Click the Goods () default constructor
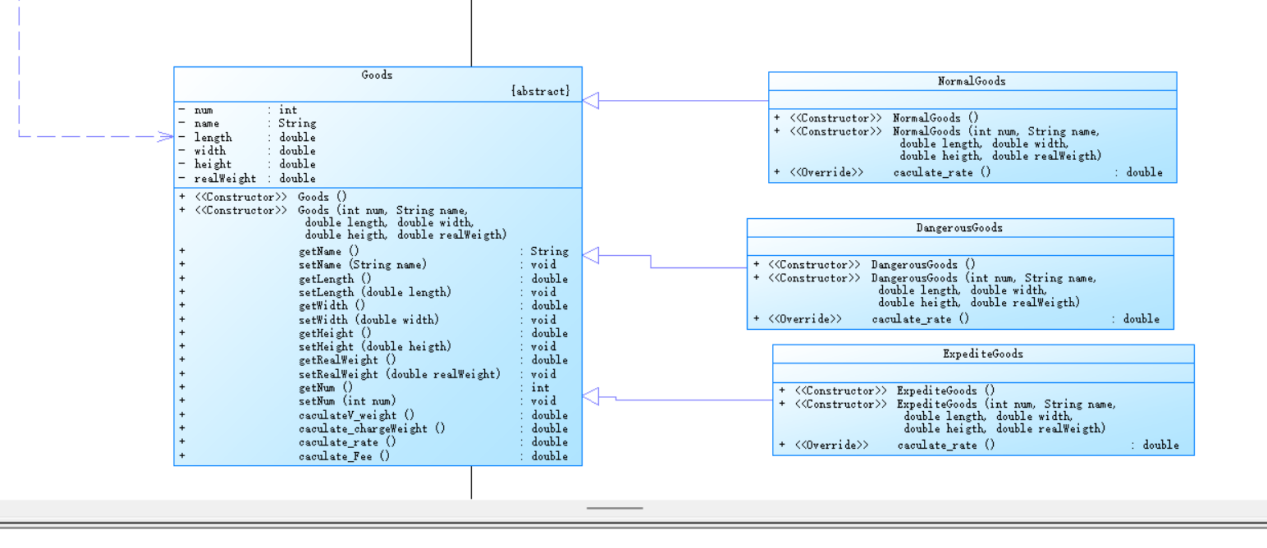Viewport: 1267px width, 548px height. point(263,197)
